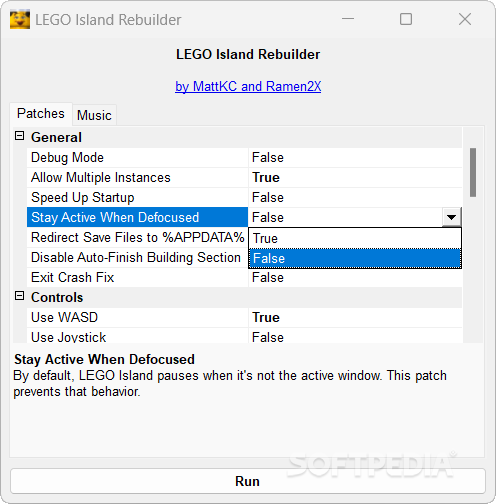
Task: Select the Patches tab
Action: (41, 114)
